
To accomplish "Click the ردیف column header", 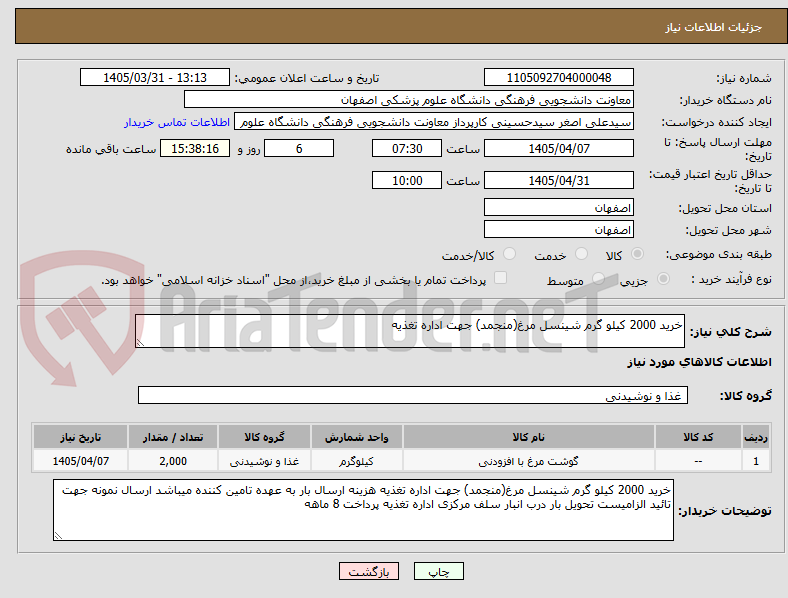I will point(756,437).
